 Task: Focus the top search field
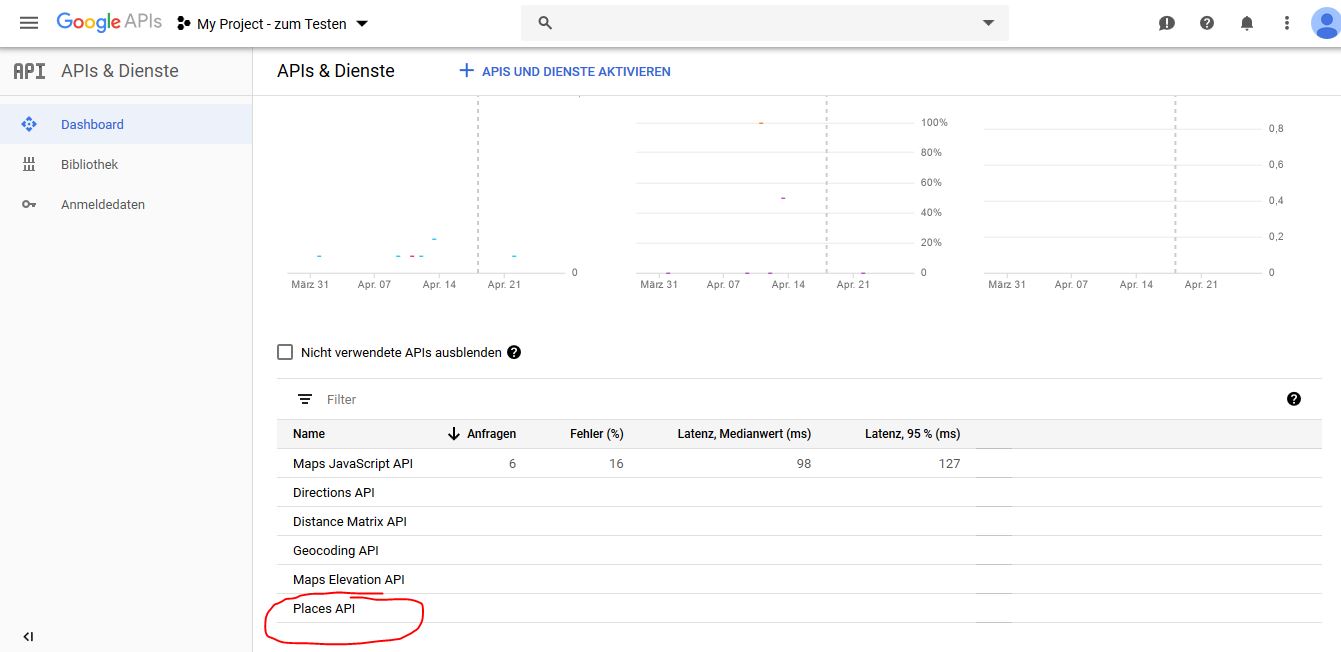(x=764, y=23)
